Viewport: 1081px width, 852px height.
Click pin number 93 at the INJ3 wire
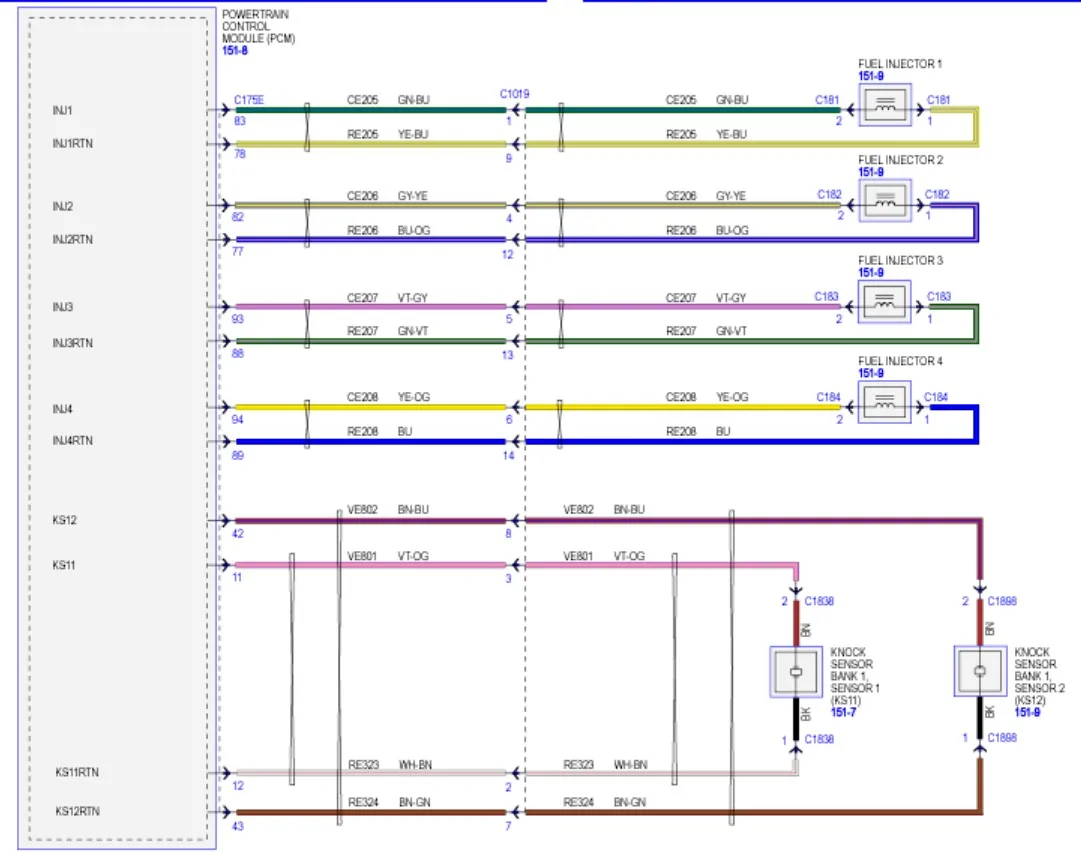(238, 318)
